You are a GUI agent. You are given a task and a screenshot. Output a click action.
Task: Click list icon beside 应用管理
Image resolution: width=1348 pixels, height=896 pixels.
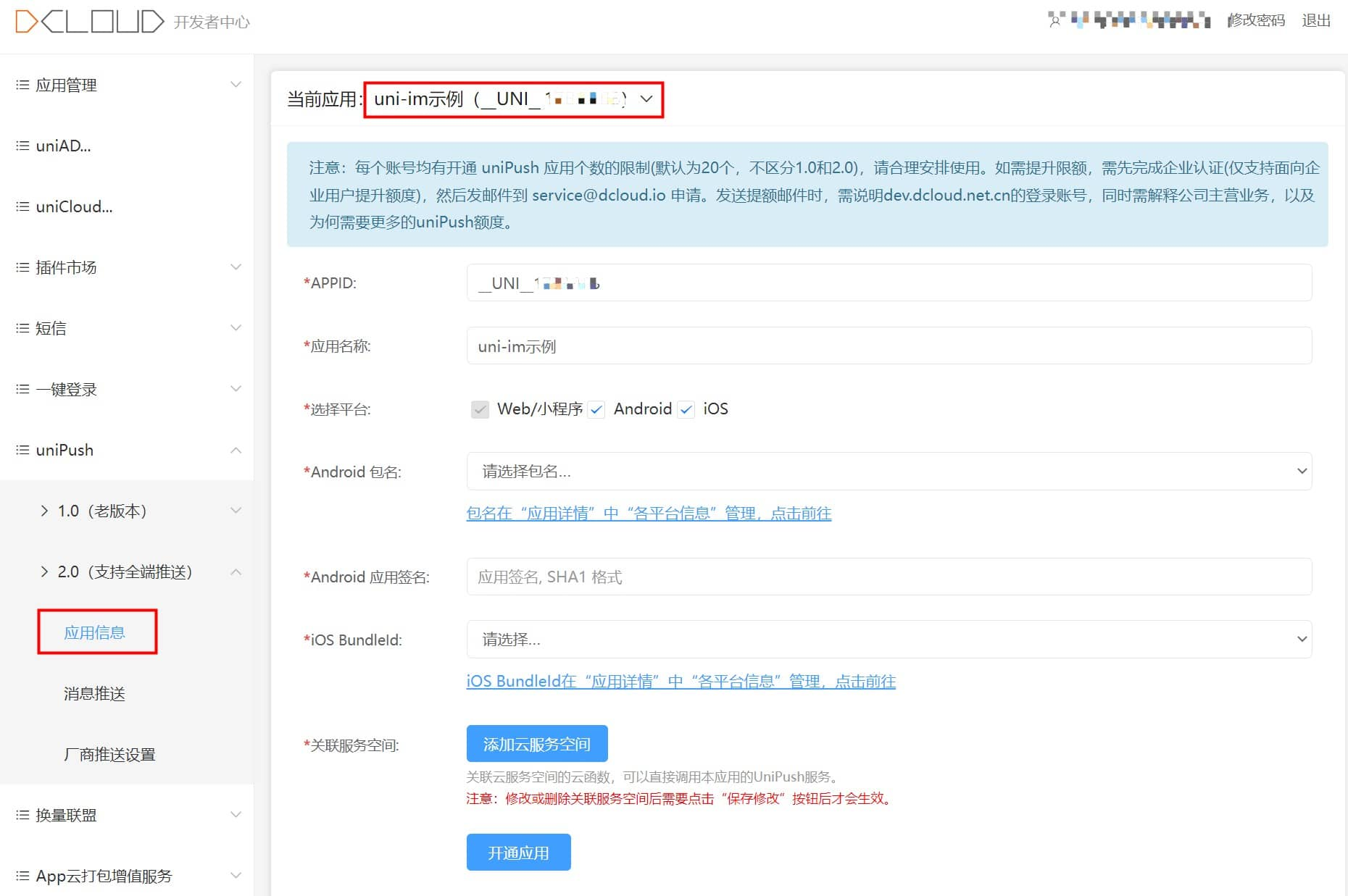pyautogui.click(x=22, y=85)
